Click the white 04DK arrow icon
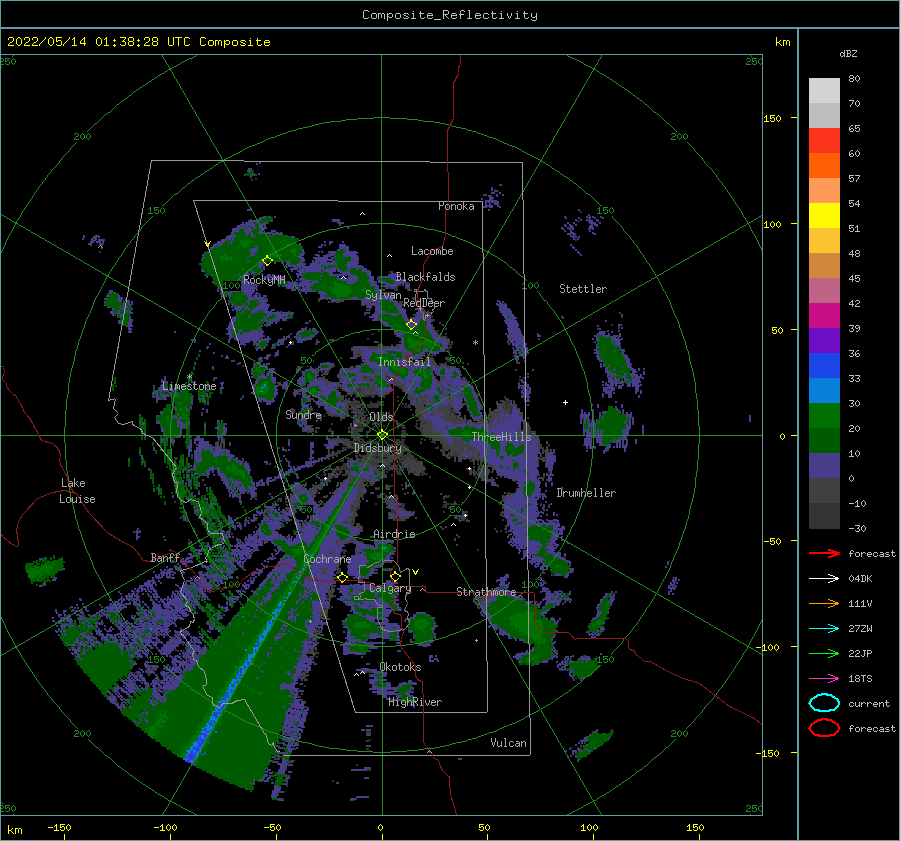Screen dimensions: 900x841 point(824,579)
